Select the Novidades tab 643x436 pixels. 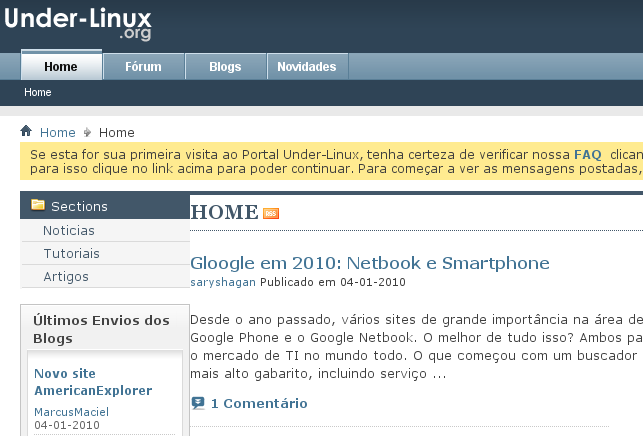pyautogui.click(x=307, y=66)
